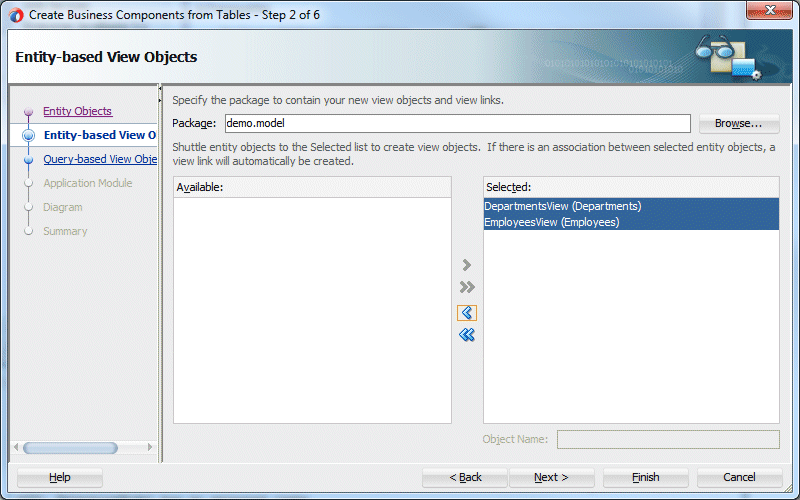
Task: Select EmployeesView (Employees) in Selected list
Action: [x=631, y=222]
